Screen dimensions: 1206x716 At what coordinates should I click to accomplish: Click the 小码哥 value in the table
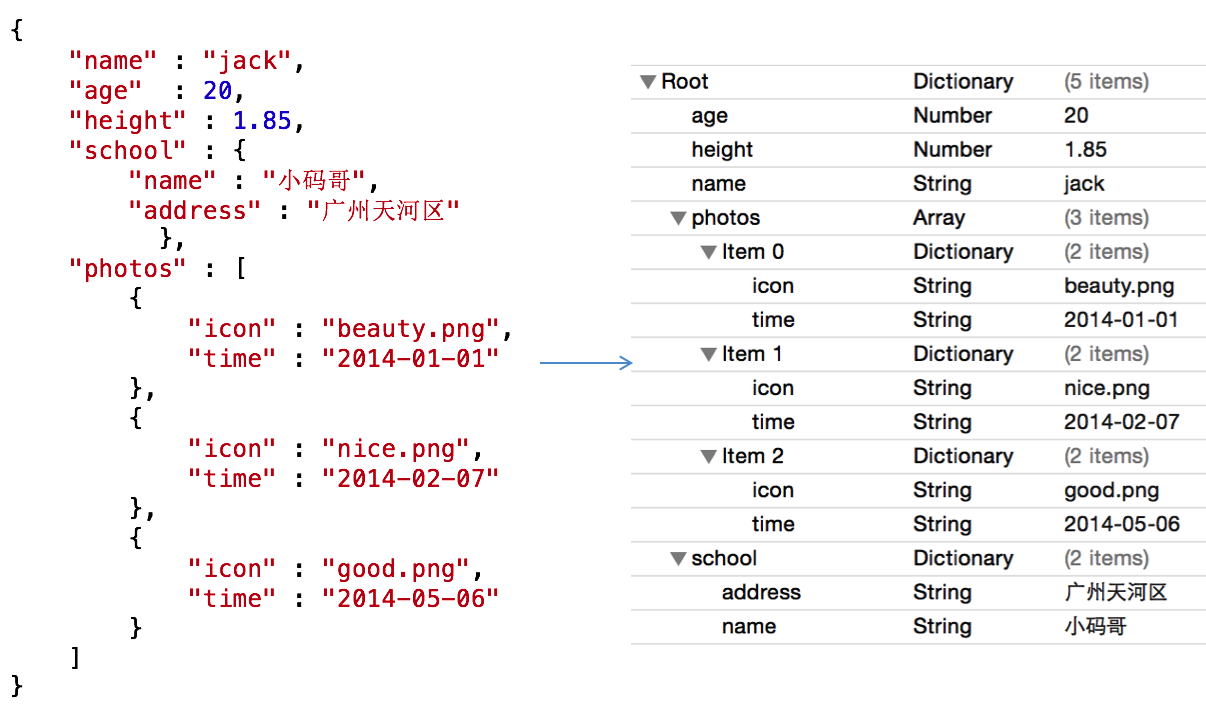click(x=1095, y=626)
